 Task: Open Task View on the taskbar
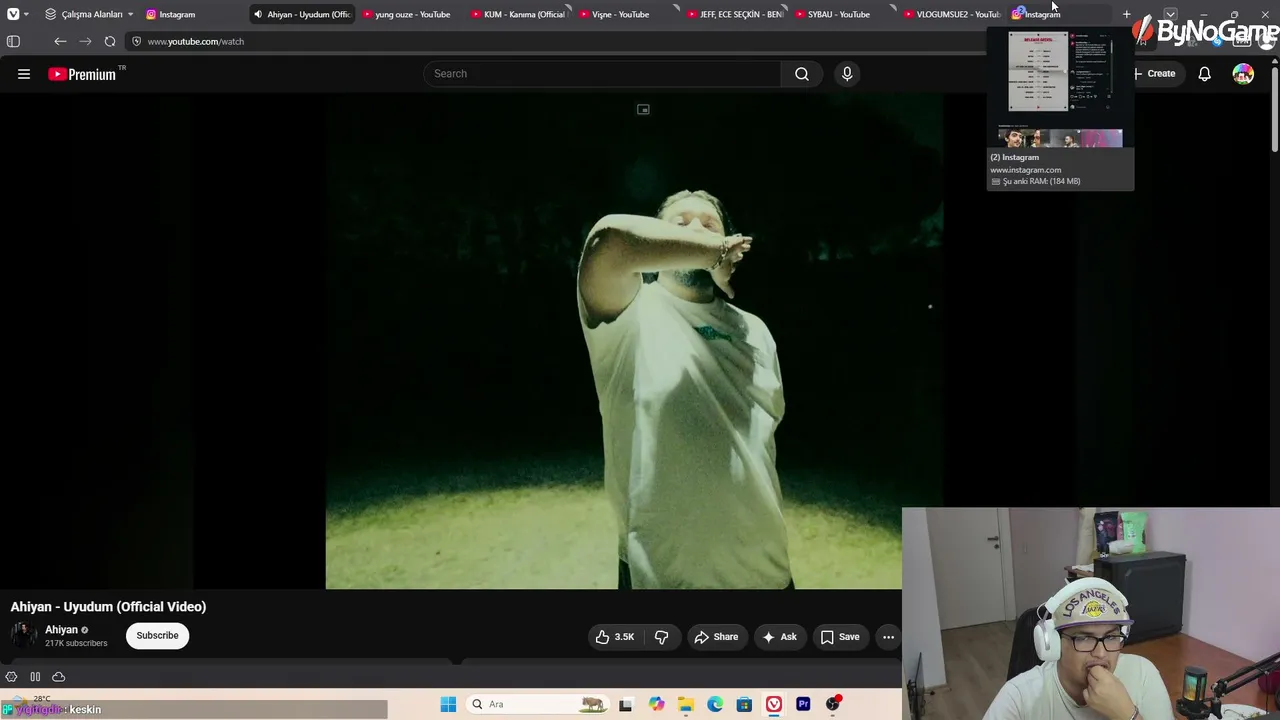tap(626, 704)
